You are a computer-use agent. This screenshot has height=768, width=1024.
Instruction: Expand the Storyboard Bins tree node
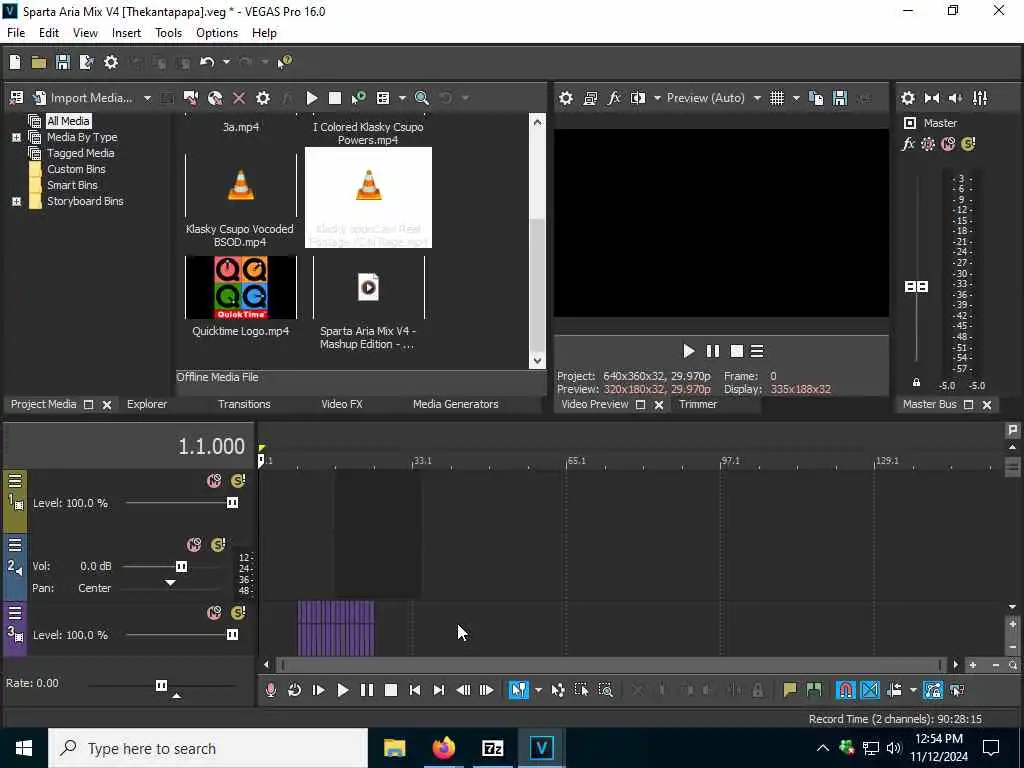tap(16, 201)
